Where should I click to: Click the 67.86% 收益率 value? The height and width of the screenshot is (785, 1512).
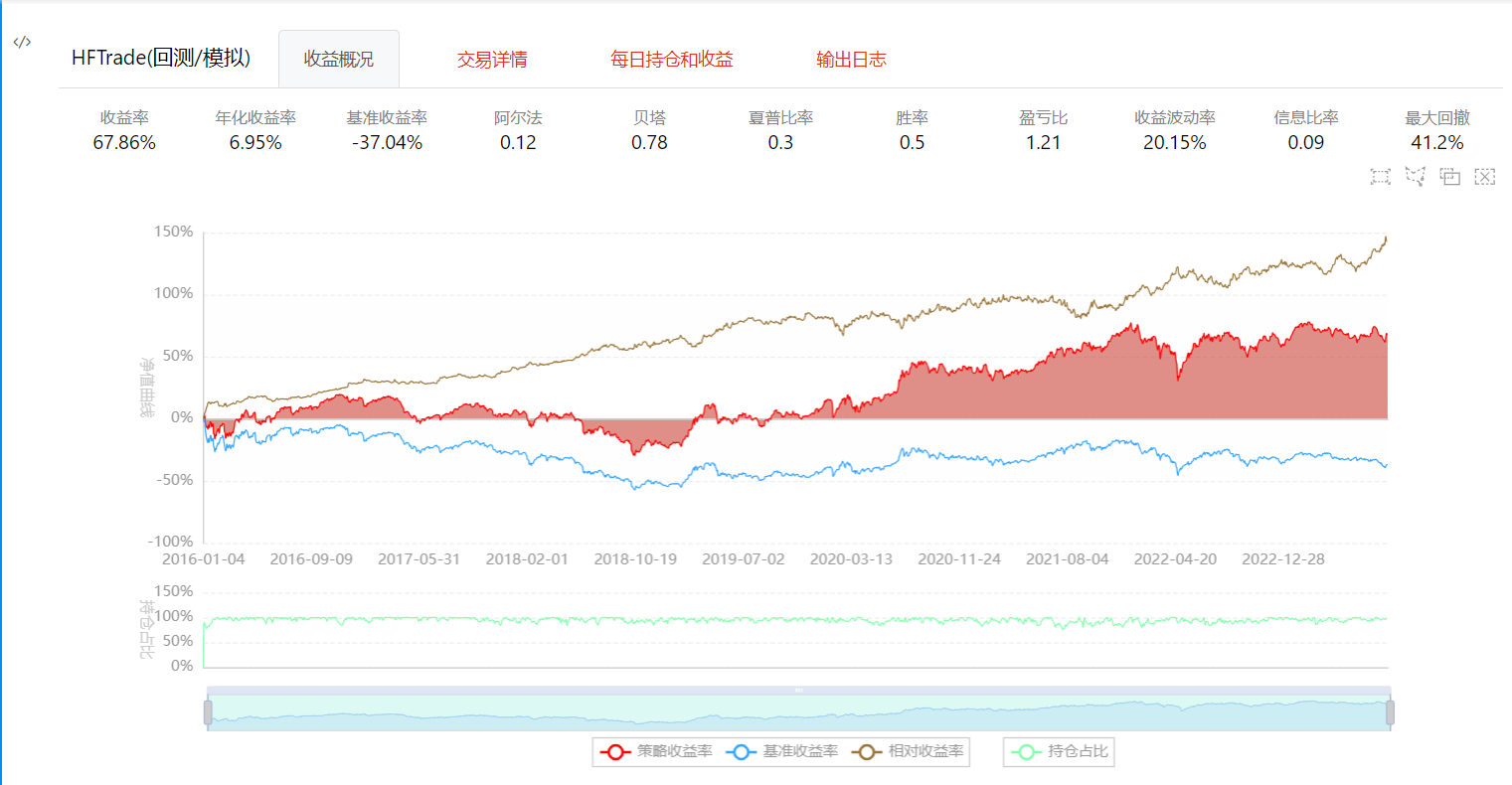pyautogui.click(x=124, y=143)
